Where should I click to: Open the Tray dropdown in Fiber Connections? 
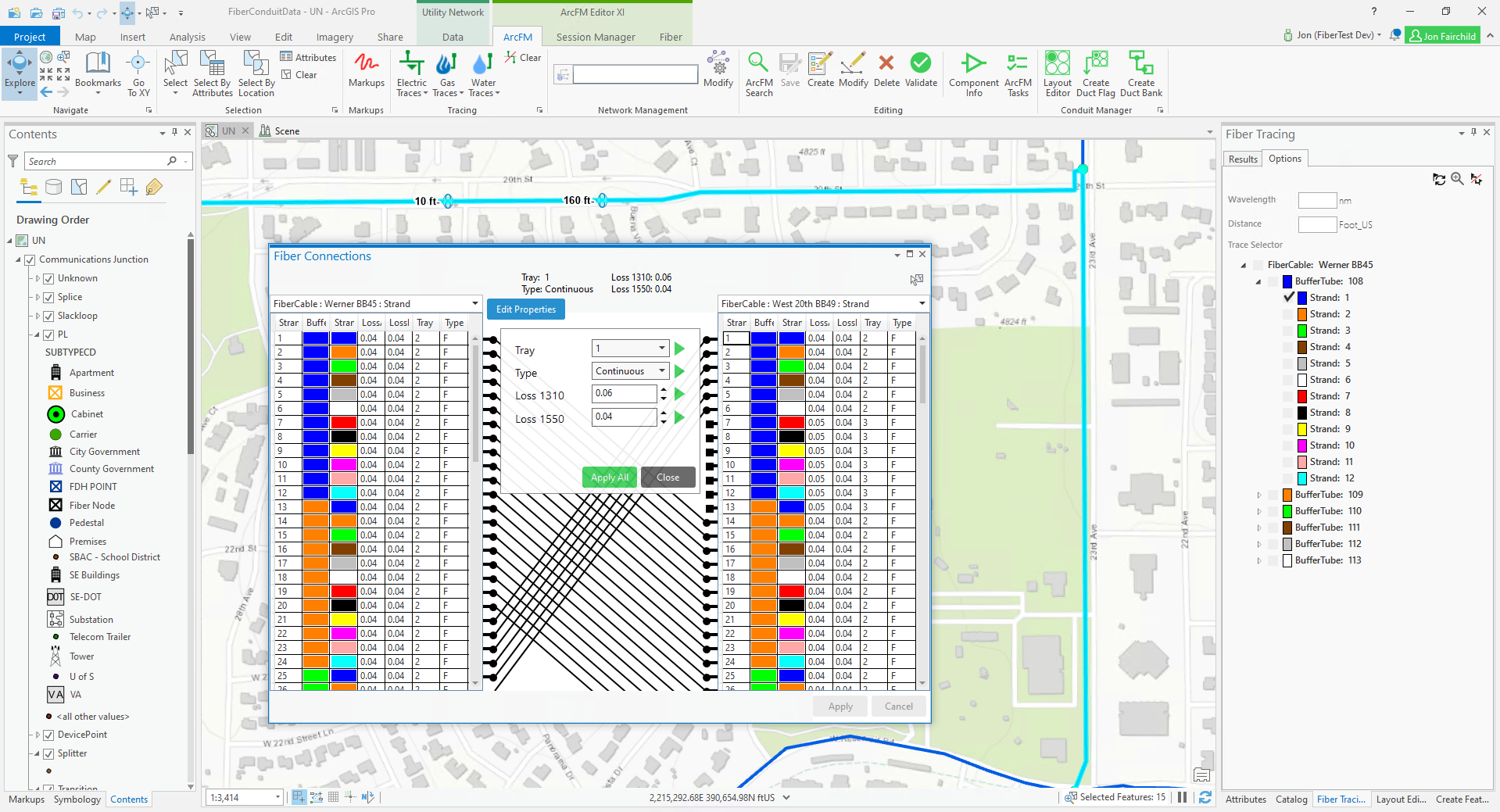(x=630, y=349)
